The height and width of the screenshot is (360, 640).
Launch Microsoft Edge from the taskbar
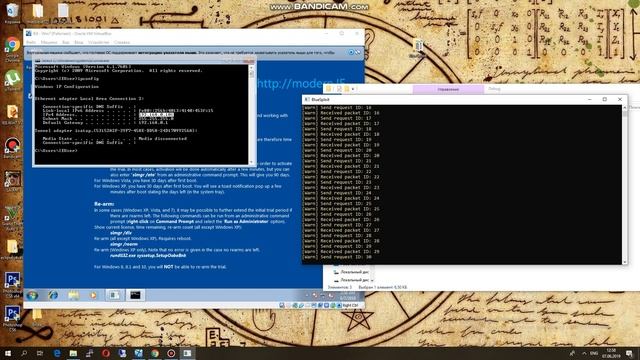pyautogui.click(x=57, y=353)
